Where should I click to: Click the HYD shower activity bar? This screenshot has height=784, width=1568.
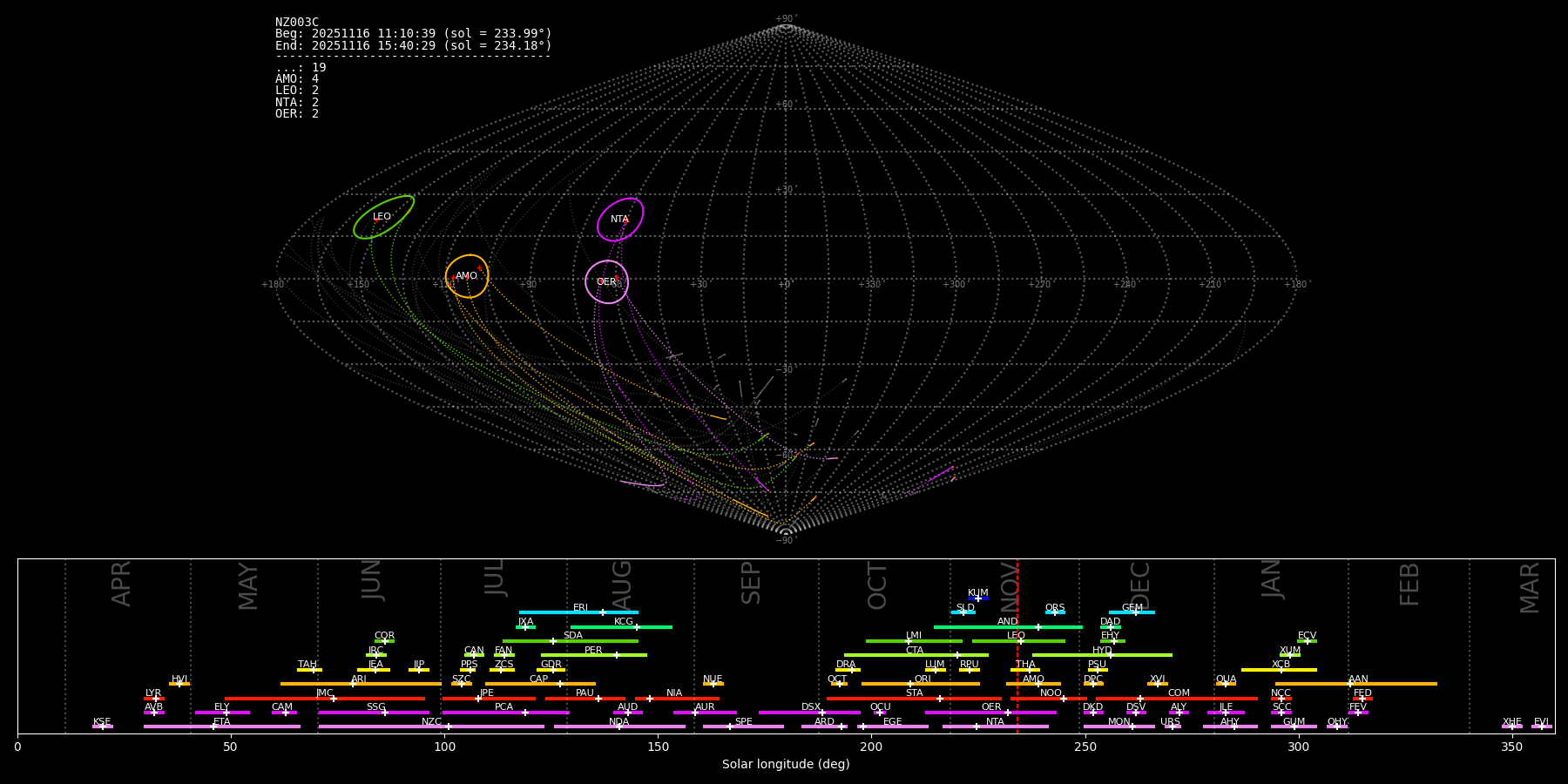tap(1101, 655)
